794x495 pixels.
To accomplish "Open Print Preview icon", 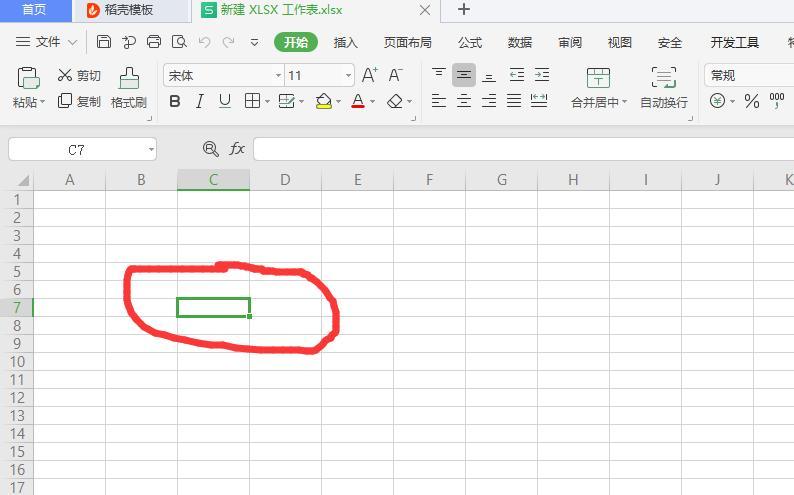I will point(179,42).
